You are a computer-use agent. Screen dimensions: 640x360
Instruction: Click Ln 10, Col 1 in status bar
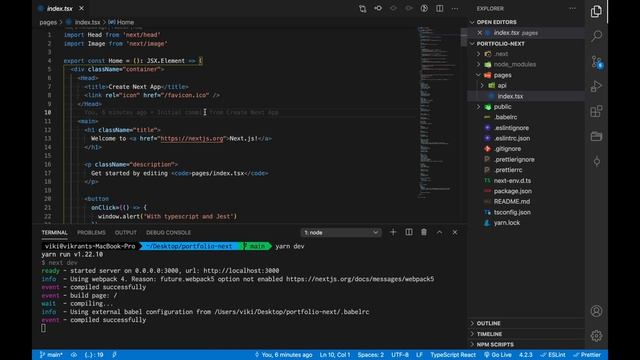(x=335, y=355)
